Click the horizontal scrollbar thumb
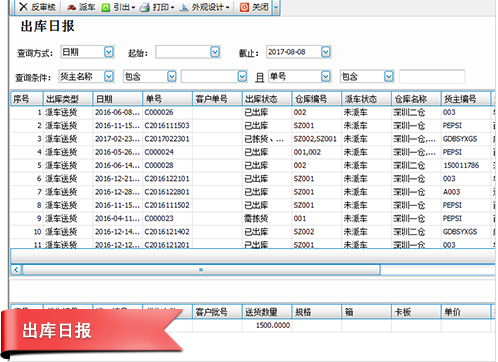Screen dimensions: 498x362 coord(201,269)
